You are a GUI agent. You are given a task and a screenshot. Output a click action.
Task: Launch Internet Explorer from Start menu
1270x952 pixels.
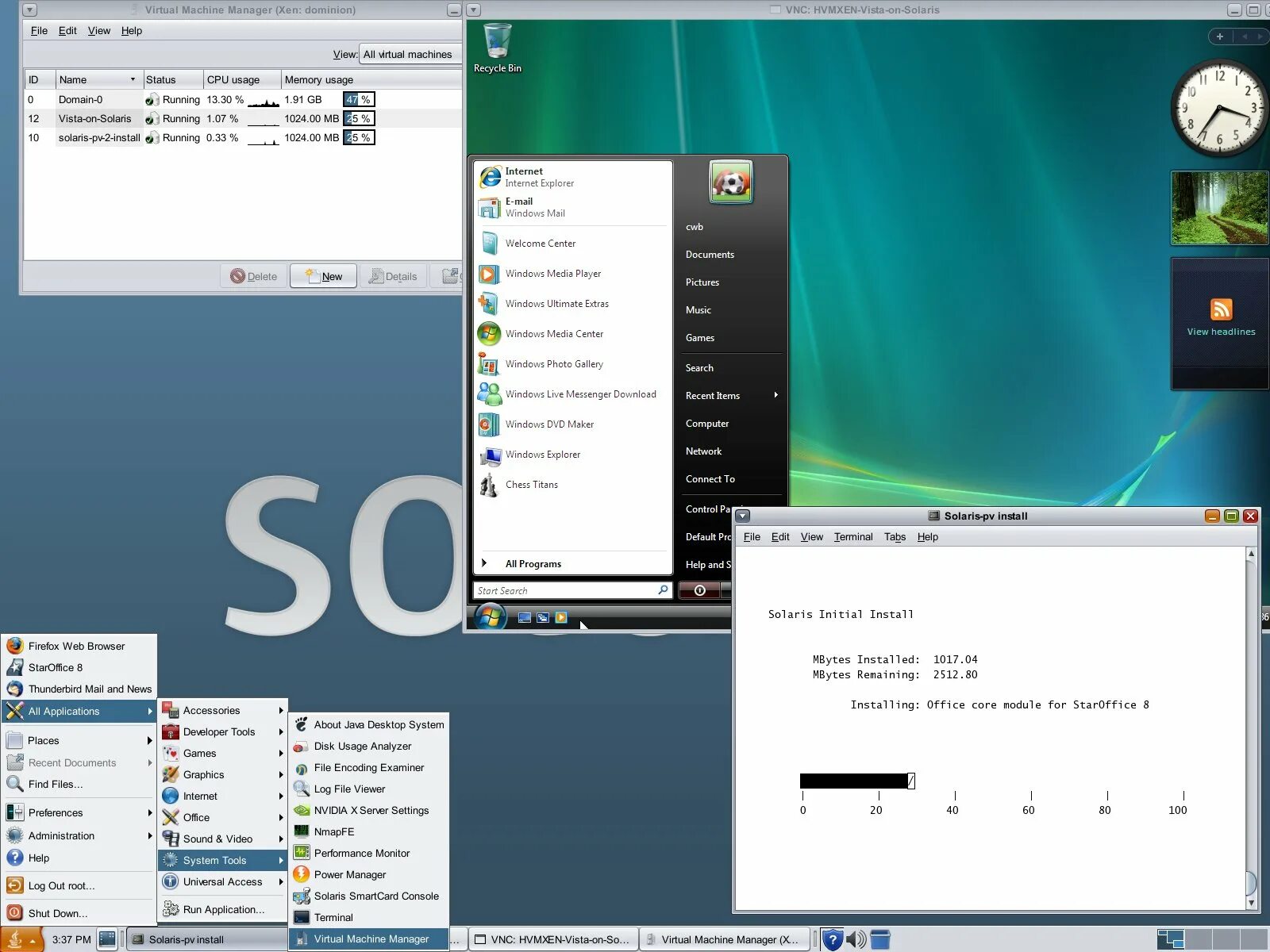tap(573, 177)
